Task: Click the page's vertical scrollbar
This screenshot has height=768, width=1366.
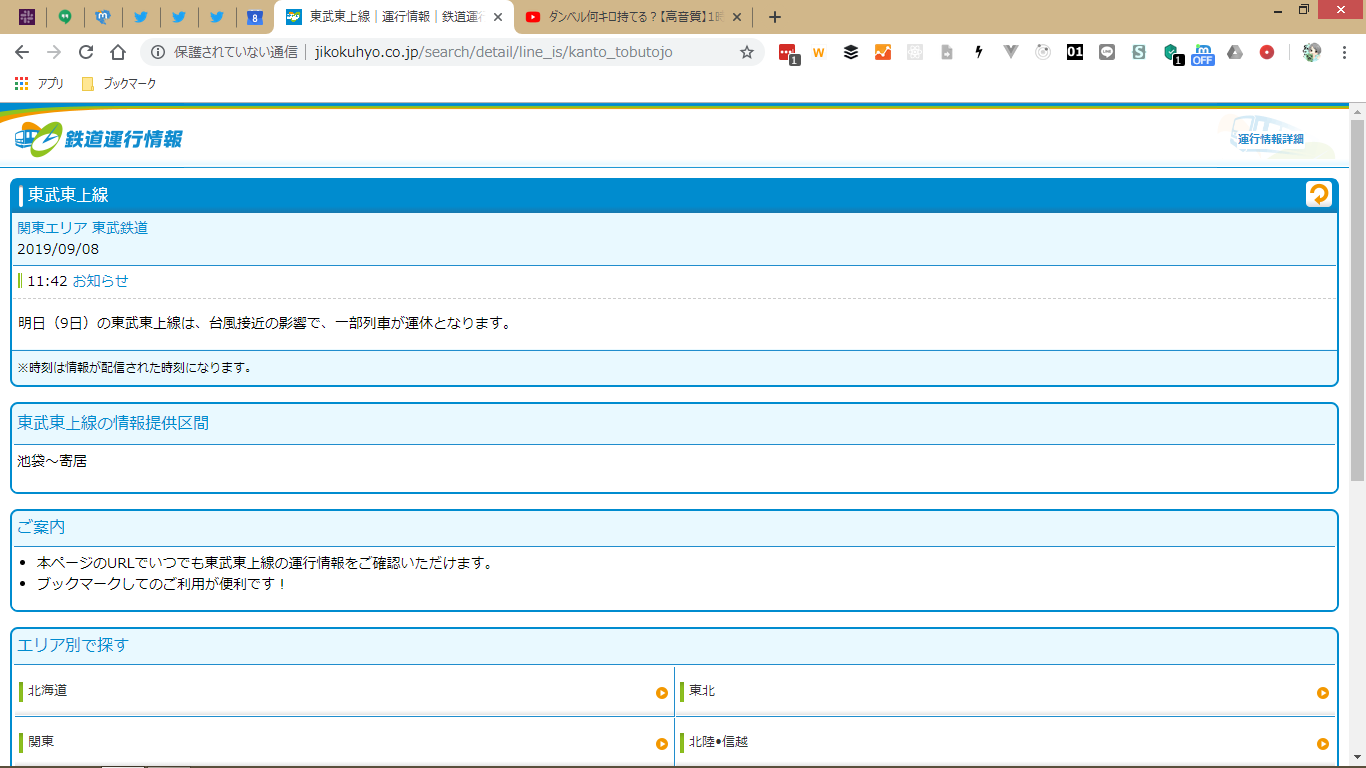Action: click(1357, 300)
